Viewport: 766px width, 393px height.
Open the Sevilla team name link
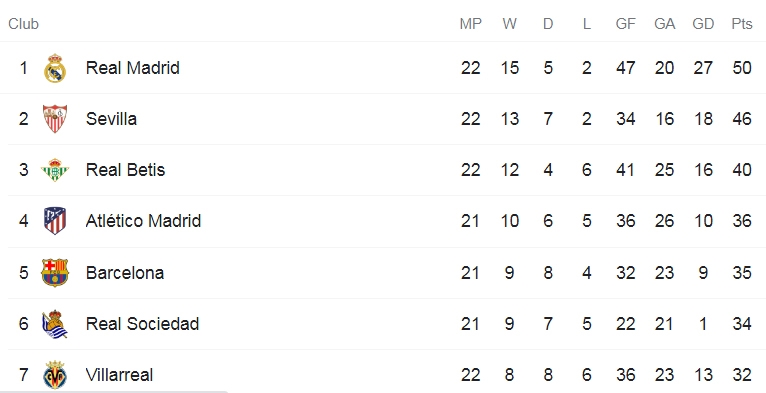(x=111, y=119)
